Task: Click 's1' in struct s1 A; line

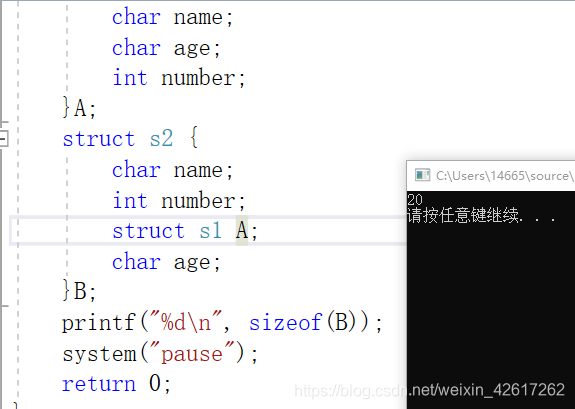Action: click(211, 231)
